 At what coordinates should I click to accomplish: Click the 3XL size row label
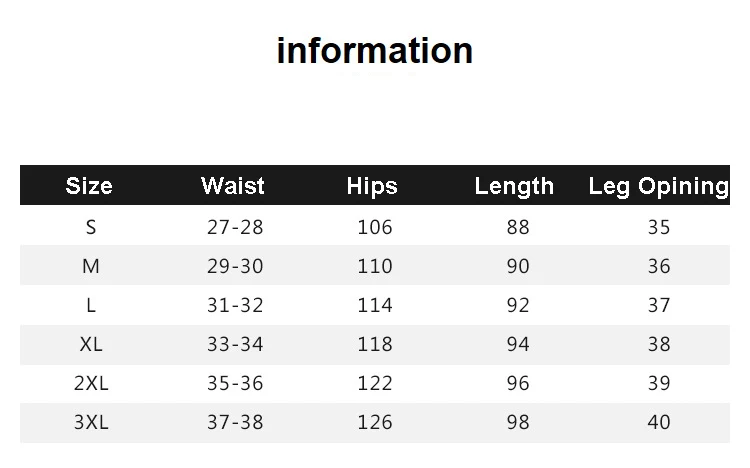coord(91,423)
